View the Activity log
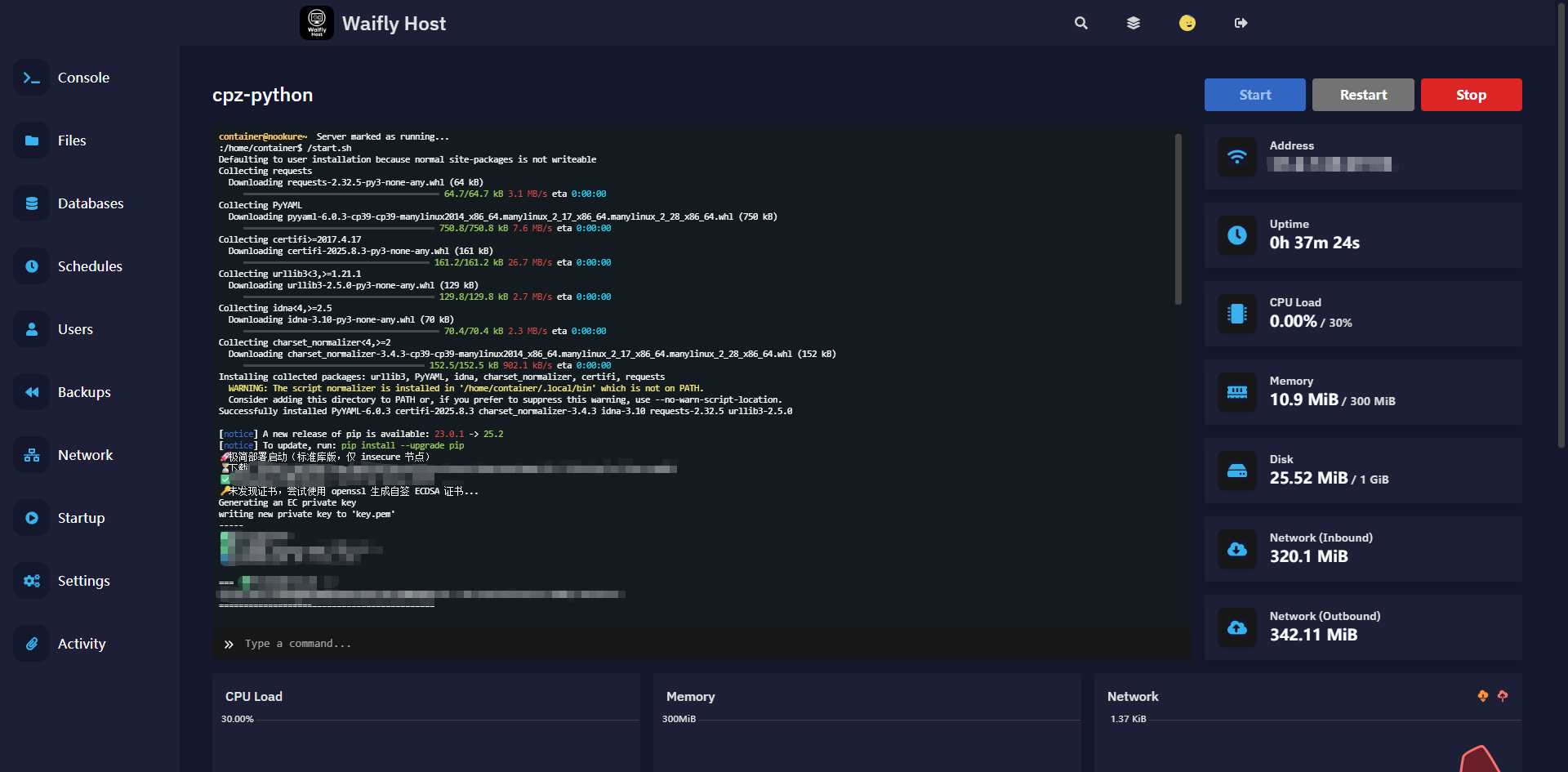1568x772 pixels. 81,644
